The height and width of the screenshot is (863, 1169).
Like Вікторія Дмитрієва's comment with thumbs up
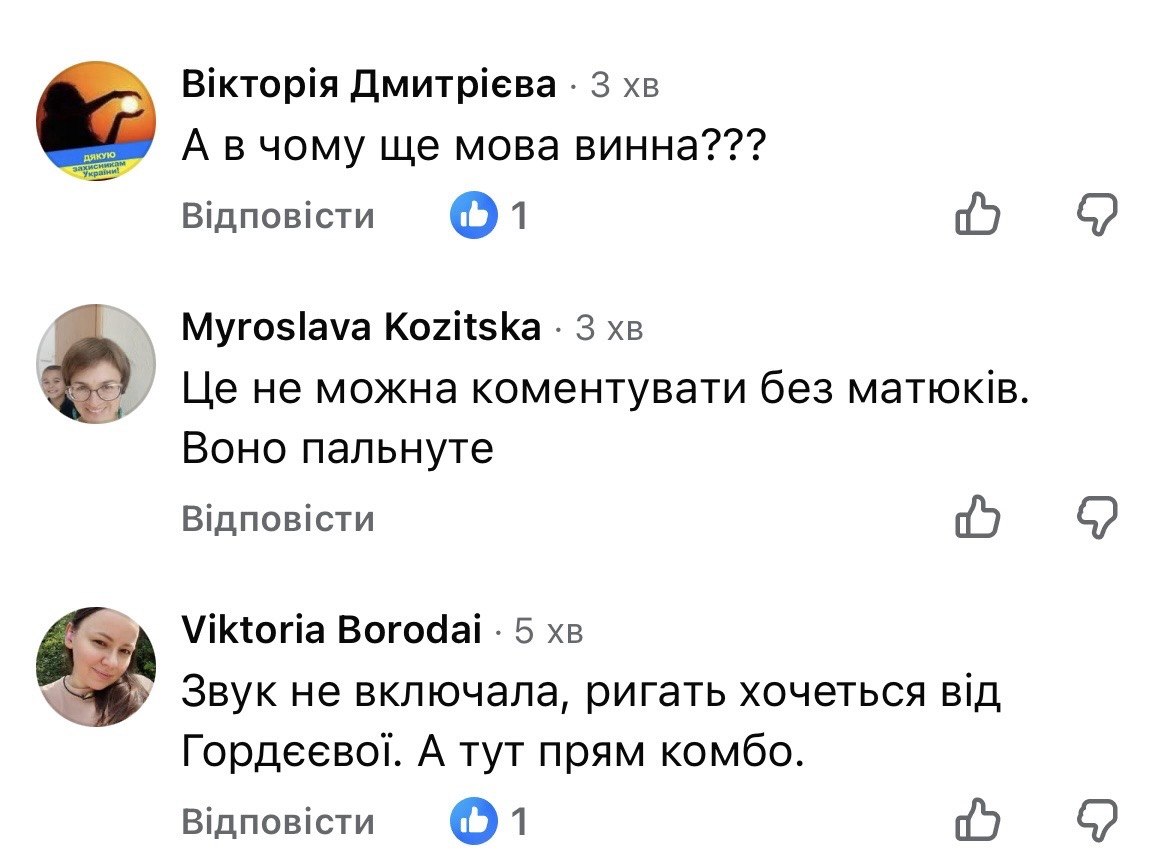click(x=977, y=214)
